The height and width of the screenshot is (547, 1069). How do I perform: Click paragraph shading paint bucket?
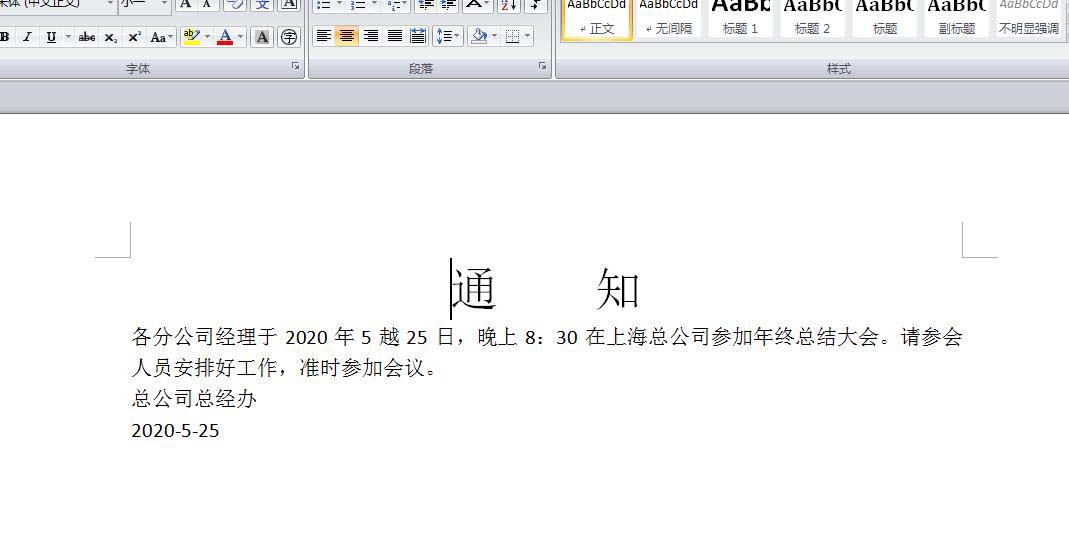point(479,35)
